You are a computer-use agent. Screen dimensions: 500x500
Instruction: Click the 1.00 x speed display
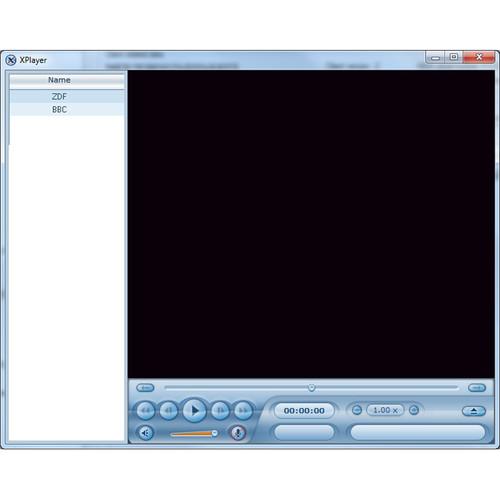coord(385,410)
